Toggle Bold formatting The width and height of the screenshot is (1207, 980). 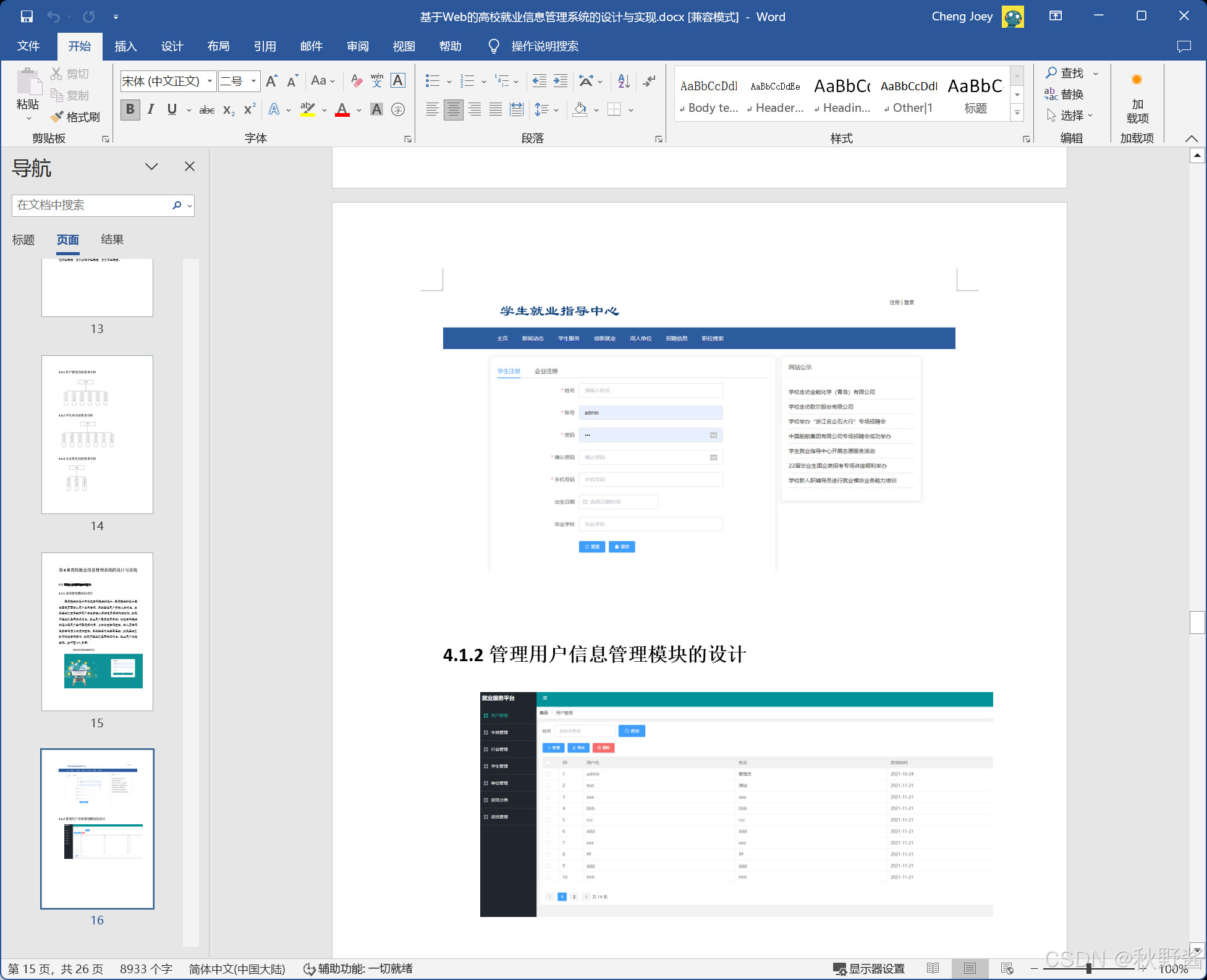coord(130,110)
